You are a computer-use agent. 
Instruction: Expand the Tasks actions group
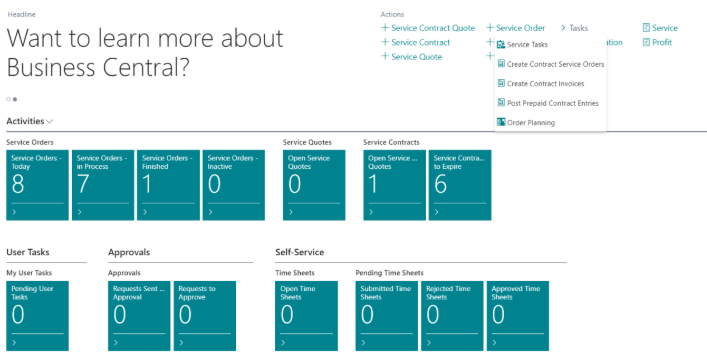click(x=574, y=28)
